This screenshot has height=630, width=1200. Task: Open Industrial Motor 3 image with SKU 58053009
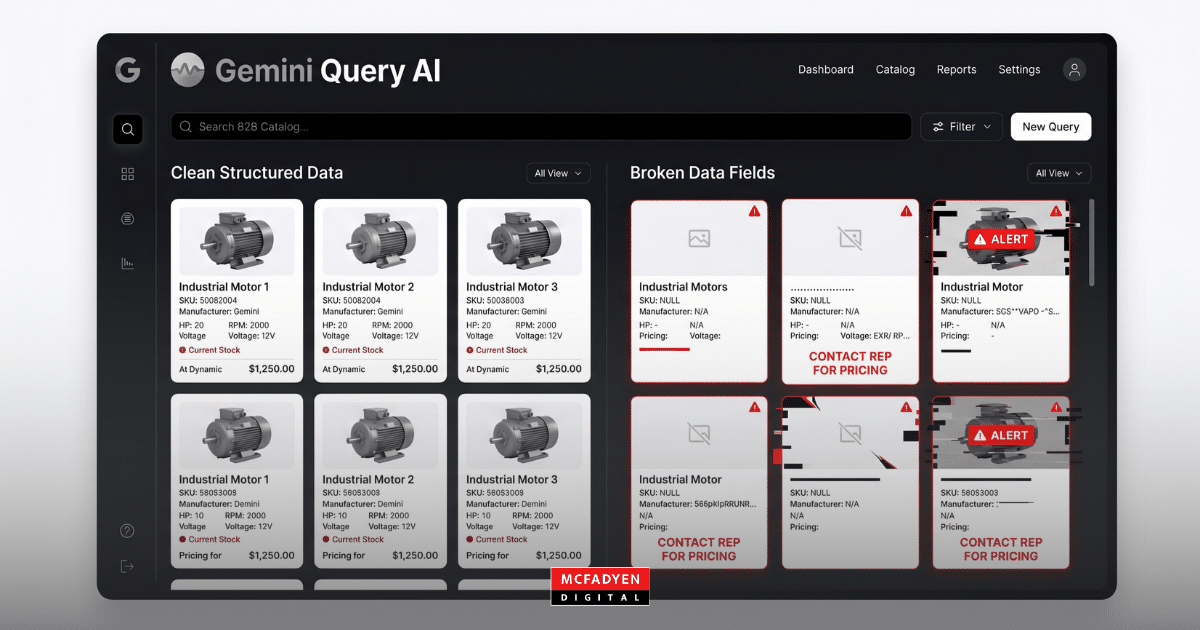524,436
